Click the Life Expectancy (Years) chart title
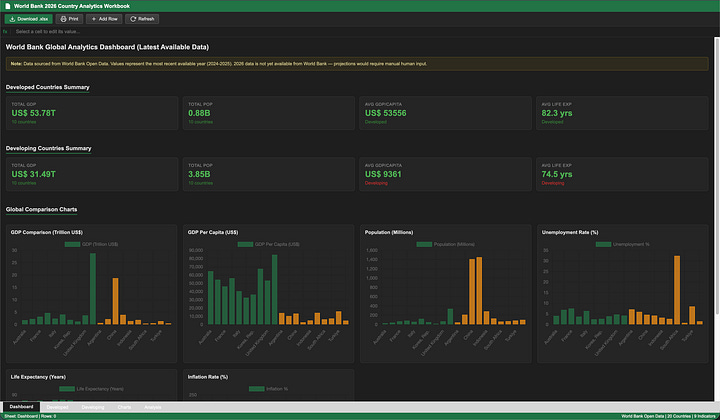 tap(38, 377)
